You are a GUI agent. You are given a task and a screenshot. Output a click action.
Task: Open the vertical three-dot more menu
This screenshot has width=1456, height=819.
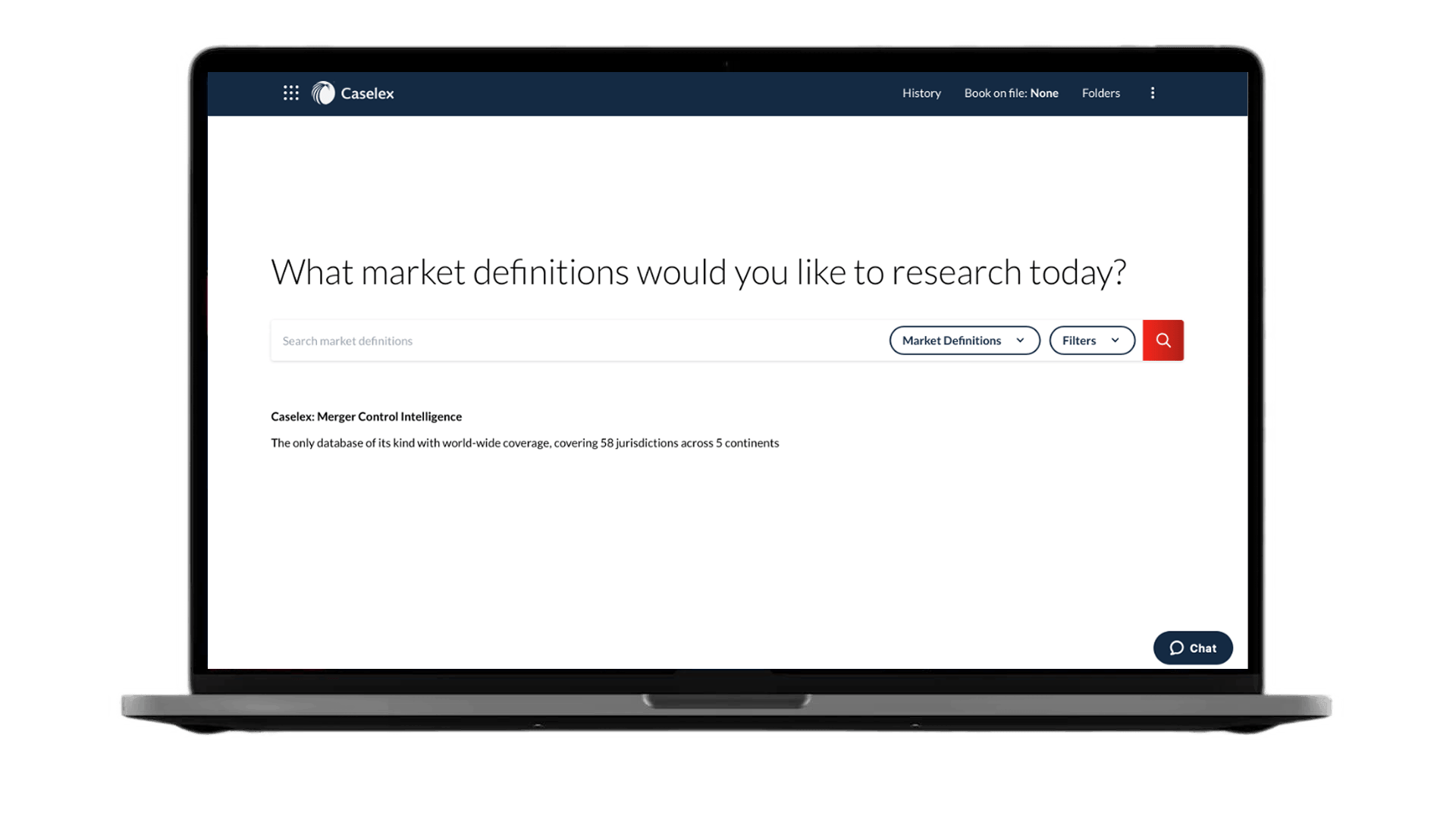(x=1153, y=93)
